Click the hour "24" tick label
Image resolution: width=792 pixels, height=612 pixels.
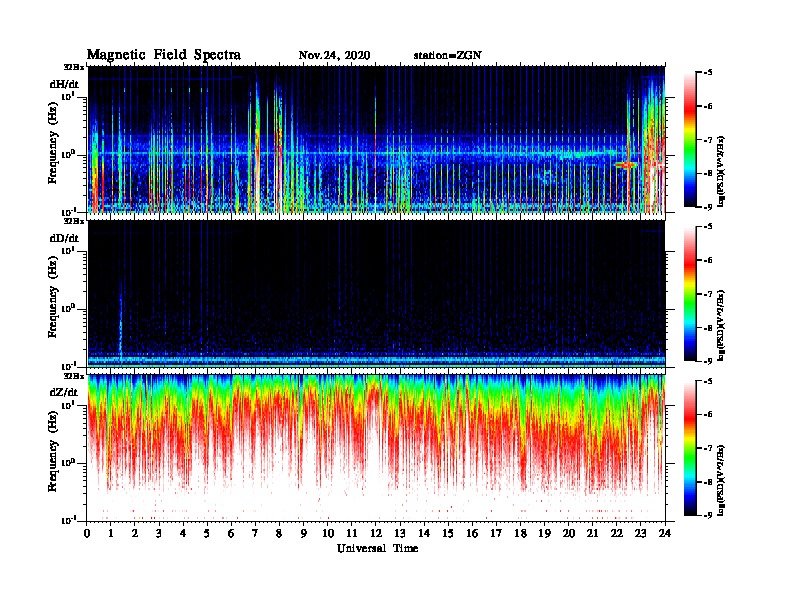tap(665, 534)
